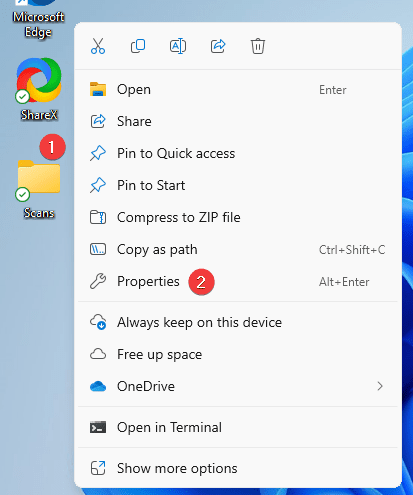The height and width of the screenshot is (495, 413).
Task: Expand Show more options
Action: pyautogui.click(x=238, y=468)
